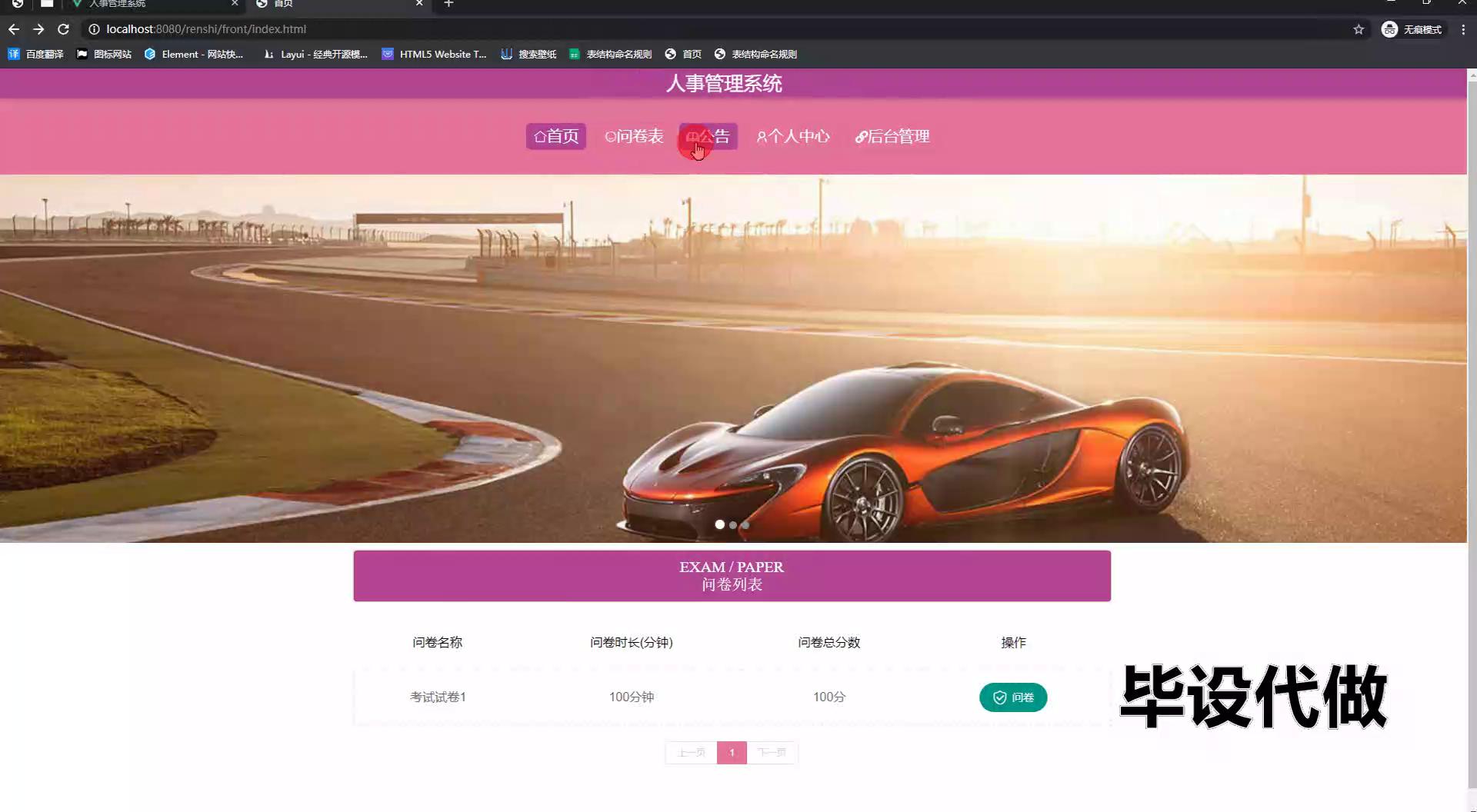Click the green 问卷 button for 考试试卷1

click(x=1012, y=697)
